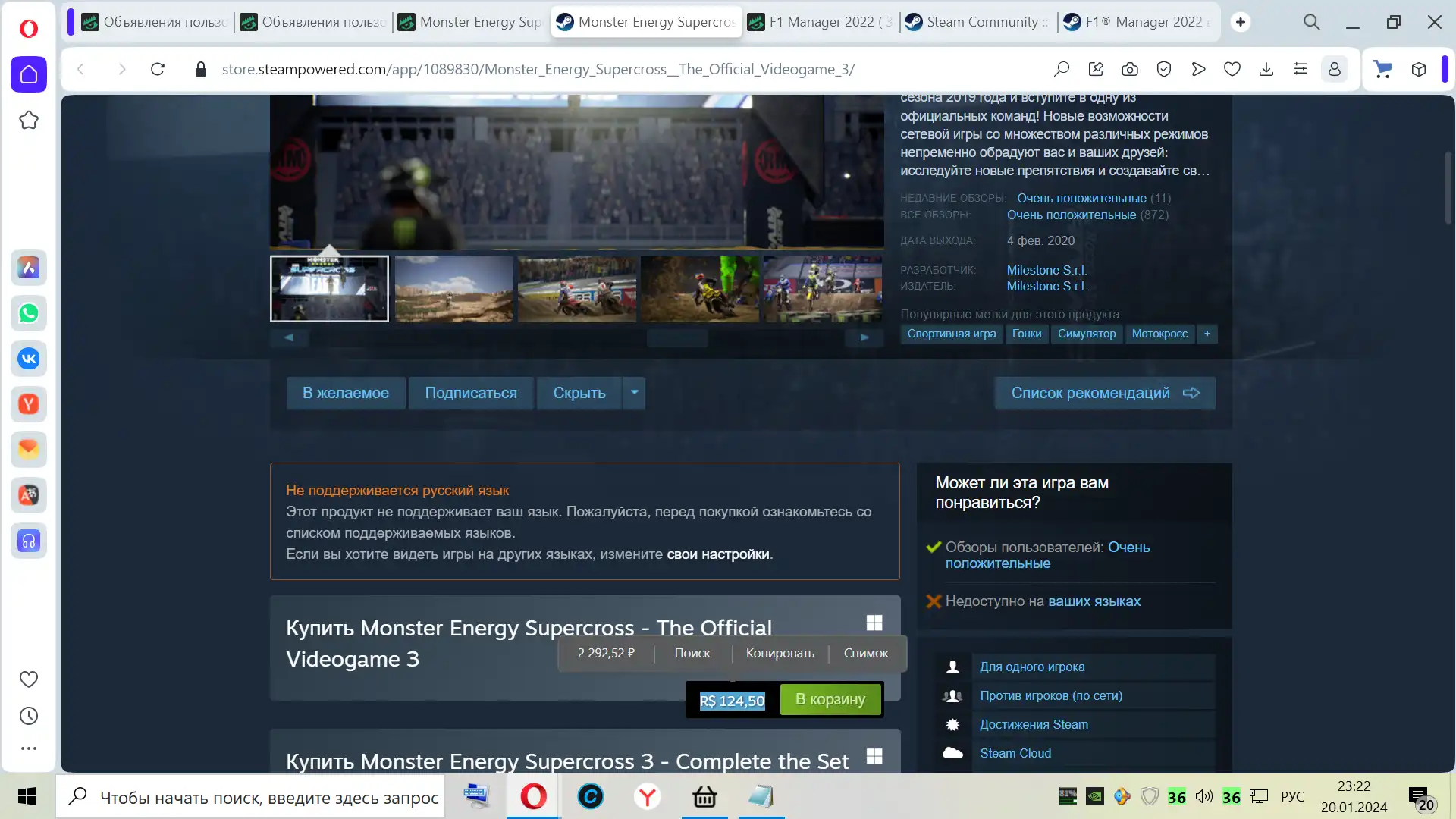The width and height of the screenshot is (1456, 819).
Task: Open the ваших языках link
Action: tap(1094, 601)
